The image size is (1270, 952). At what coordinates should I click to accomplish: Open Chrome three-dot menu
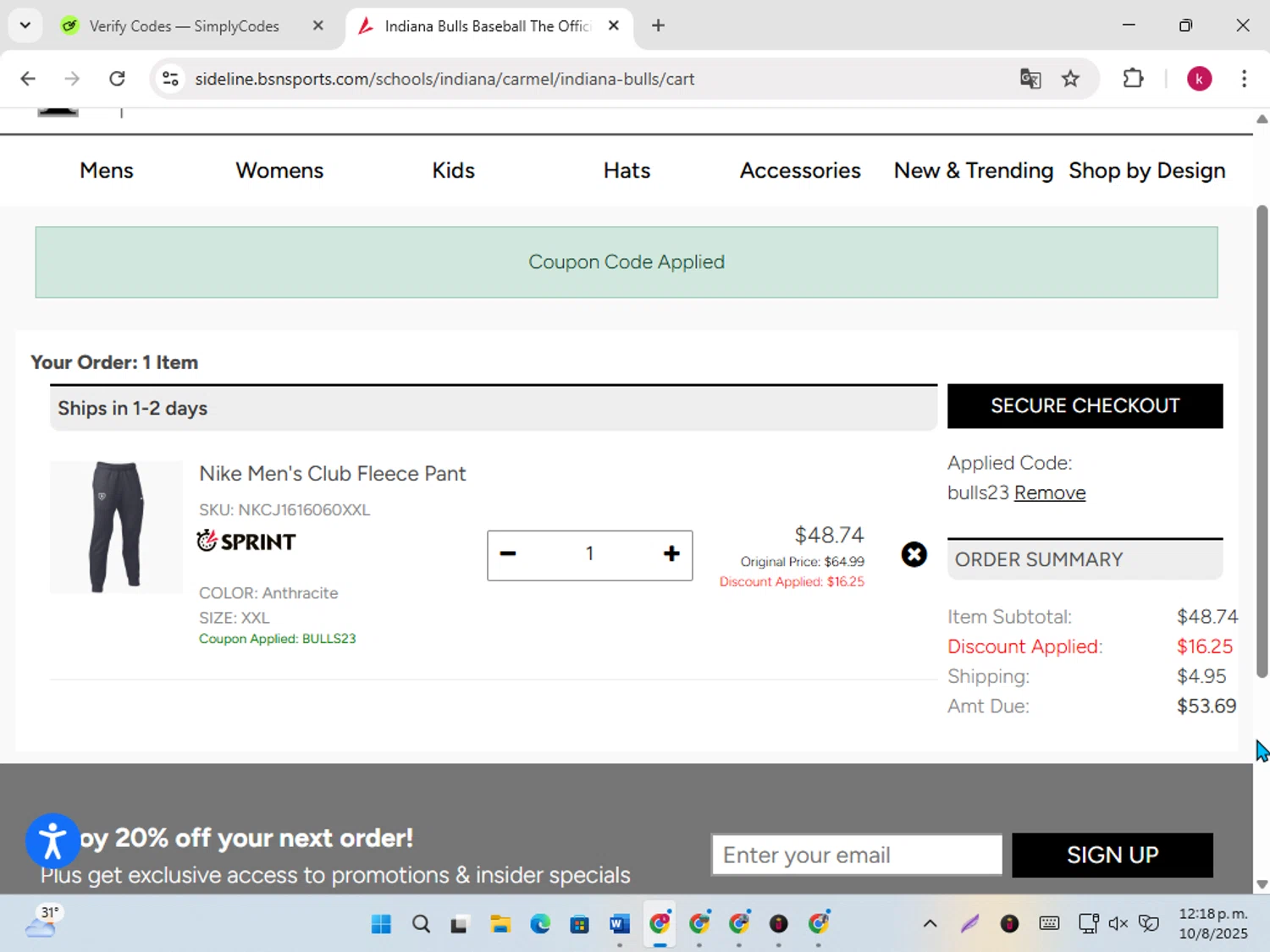(1244, 79)
